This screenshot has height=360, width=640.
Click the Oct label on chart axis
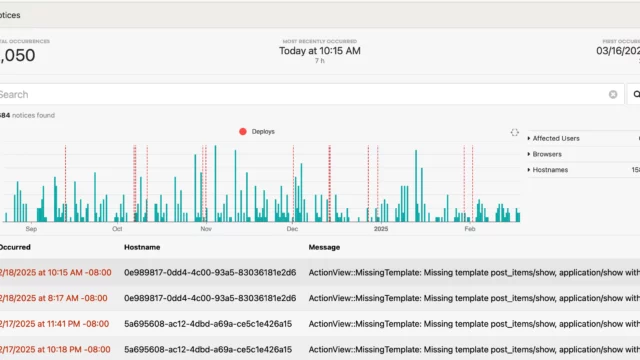click(117, 229)
